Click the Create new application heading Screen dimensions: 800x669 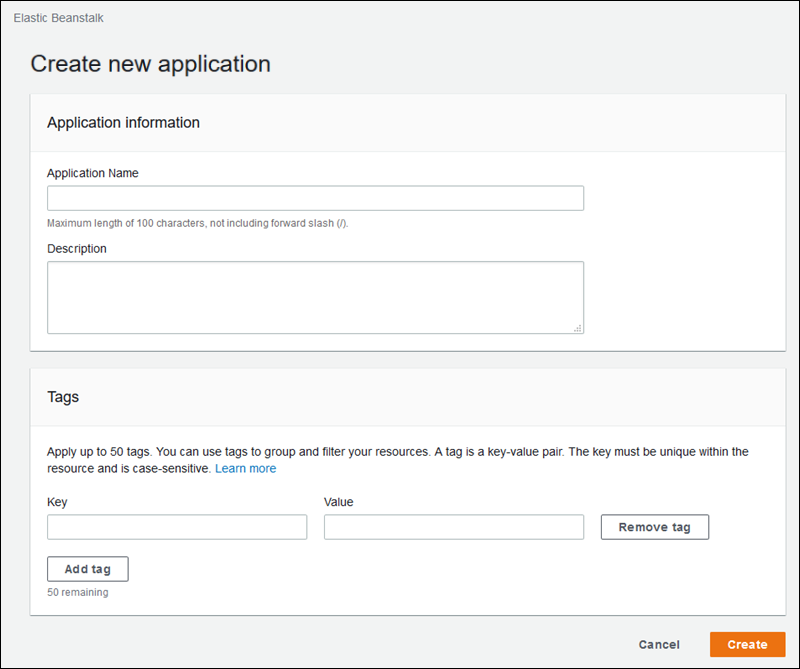pyautogui.click(x=150, y=64)
